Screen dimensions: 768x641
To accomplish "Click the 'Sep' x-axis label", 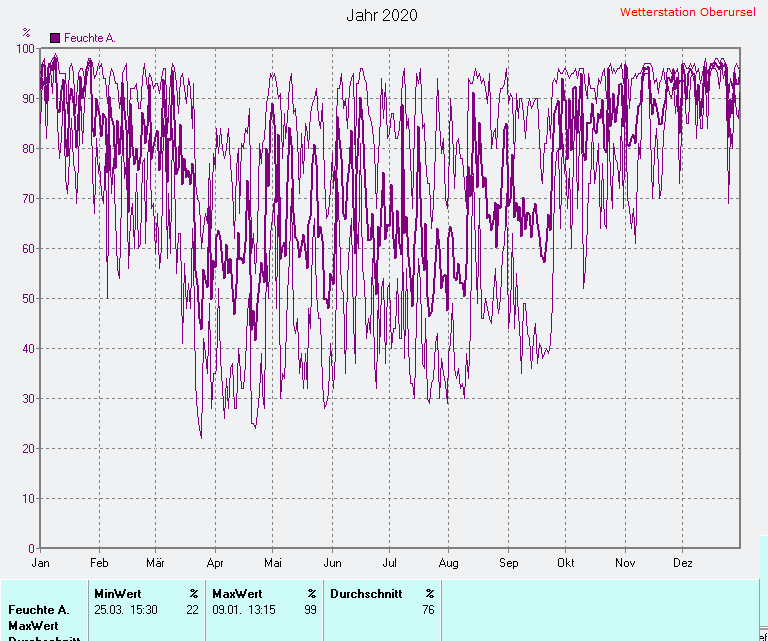I will (x=508, y=563).
